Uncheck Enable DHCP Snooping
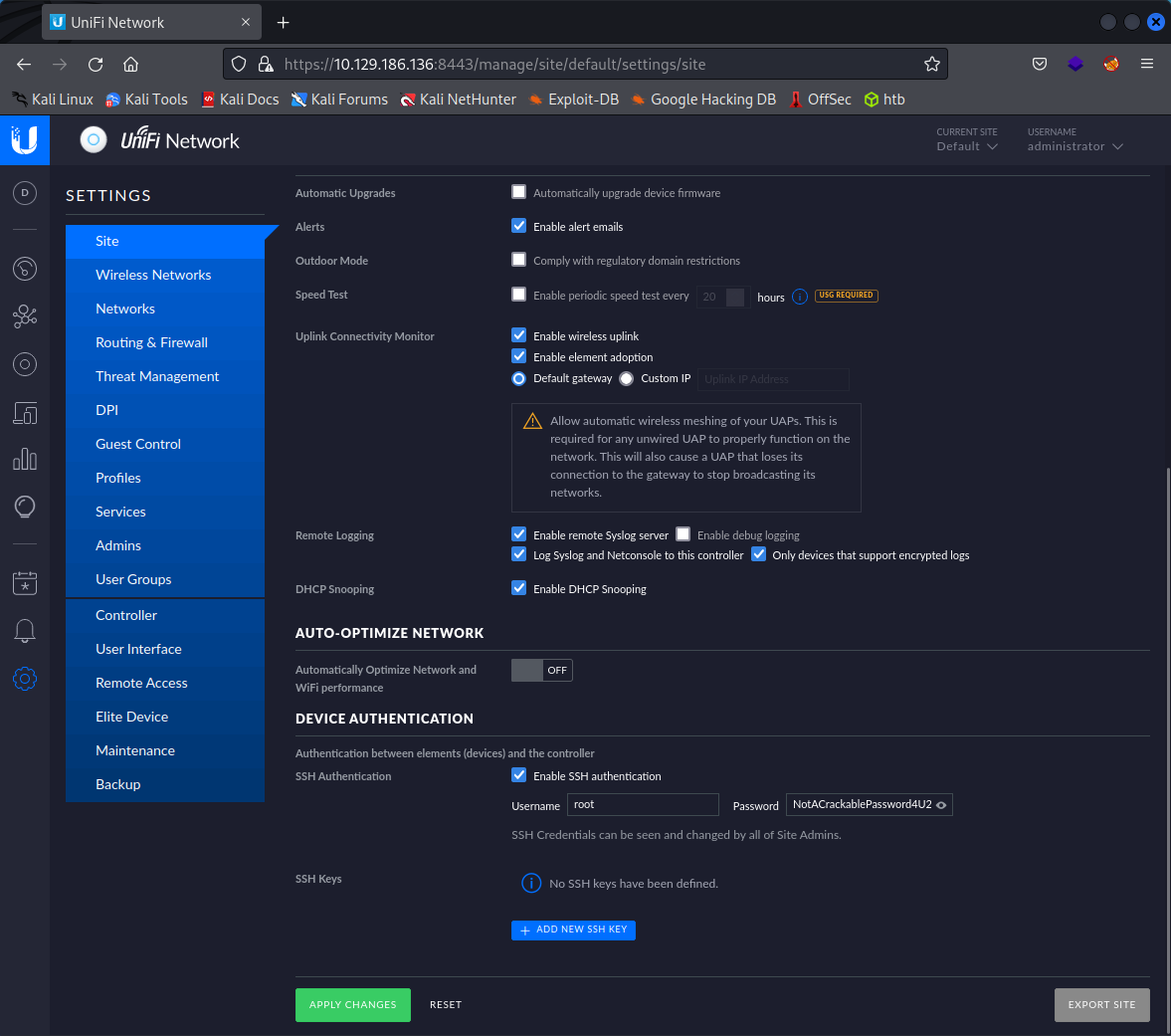1171x1036 pixels. (x=518, y=588)
